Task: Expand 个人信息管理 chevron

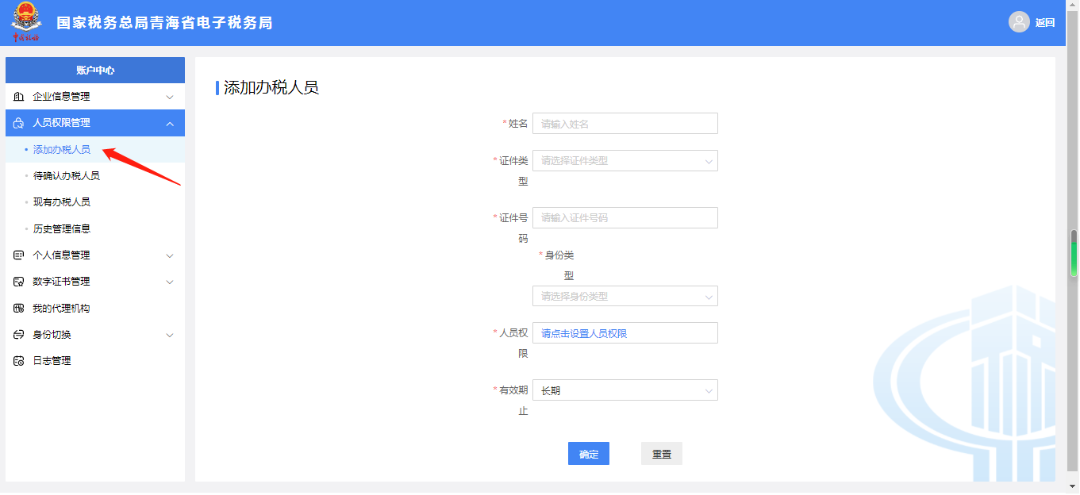Action: point(170,255)
